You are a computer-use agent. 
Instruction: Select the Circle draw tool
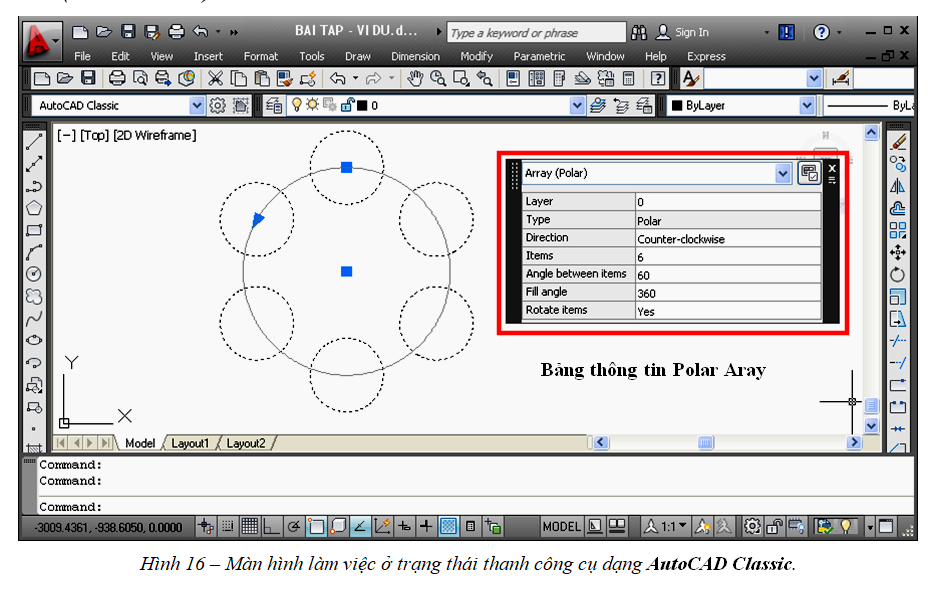(x=34, y=274)
